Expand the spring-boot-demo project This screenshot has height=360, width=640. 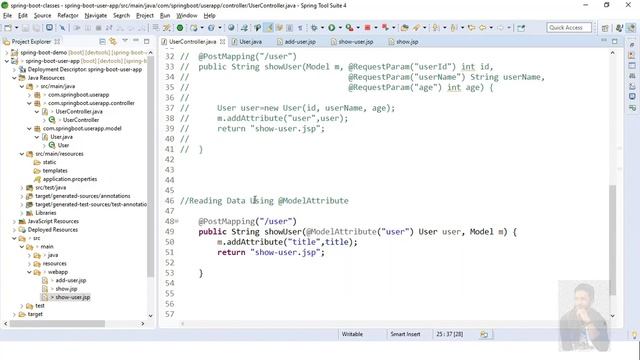7,53
